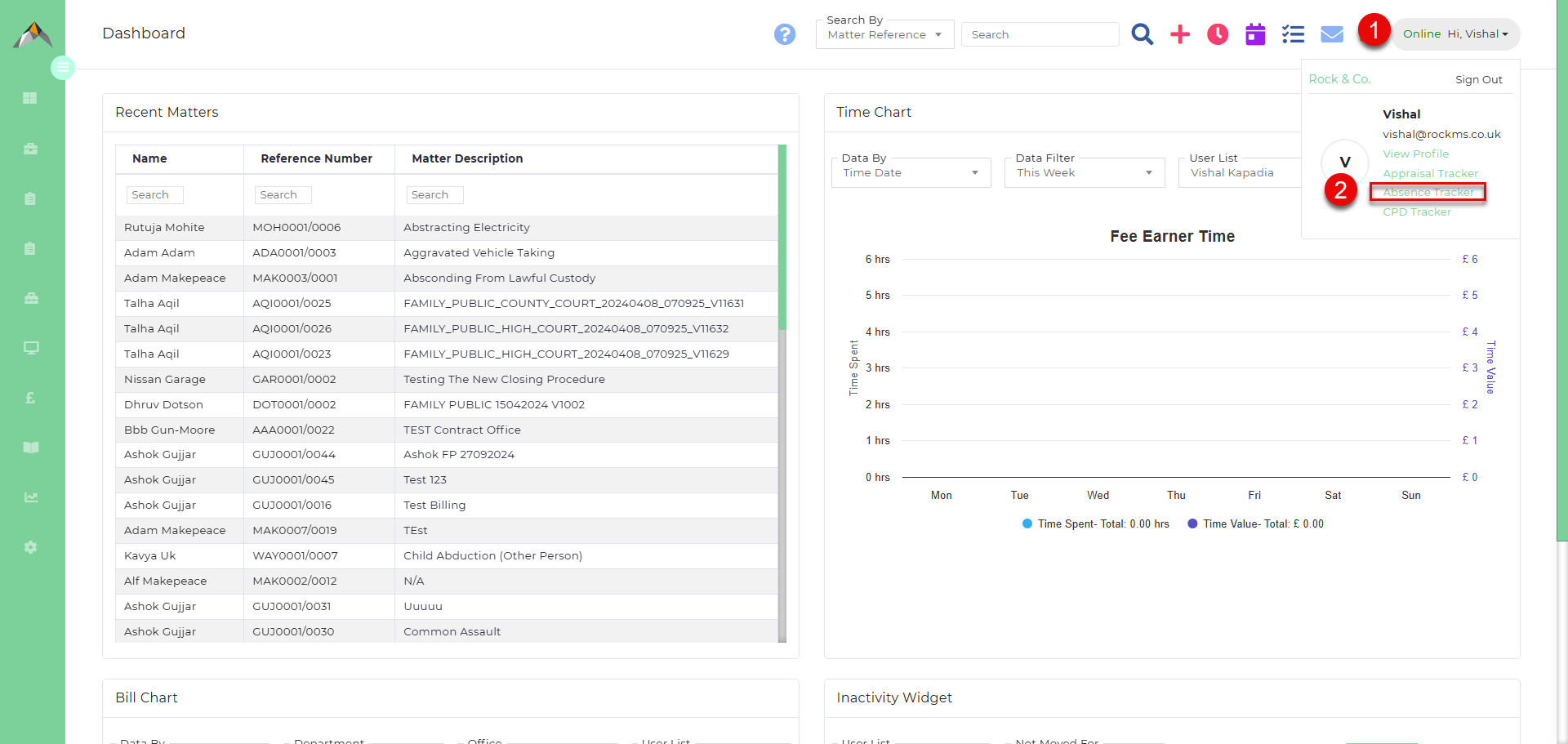Open the Data Filter This Week dropdown
1568x744 pixels.
tap(1084, 172)
